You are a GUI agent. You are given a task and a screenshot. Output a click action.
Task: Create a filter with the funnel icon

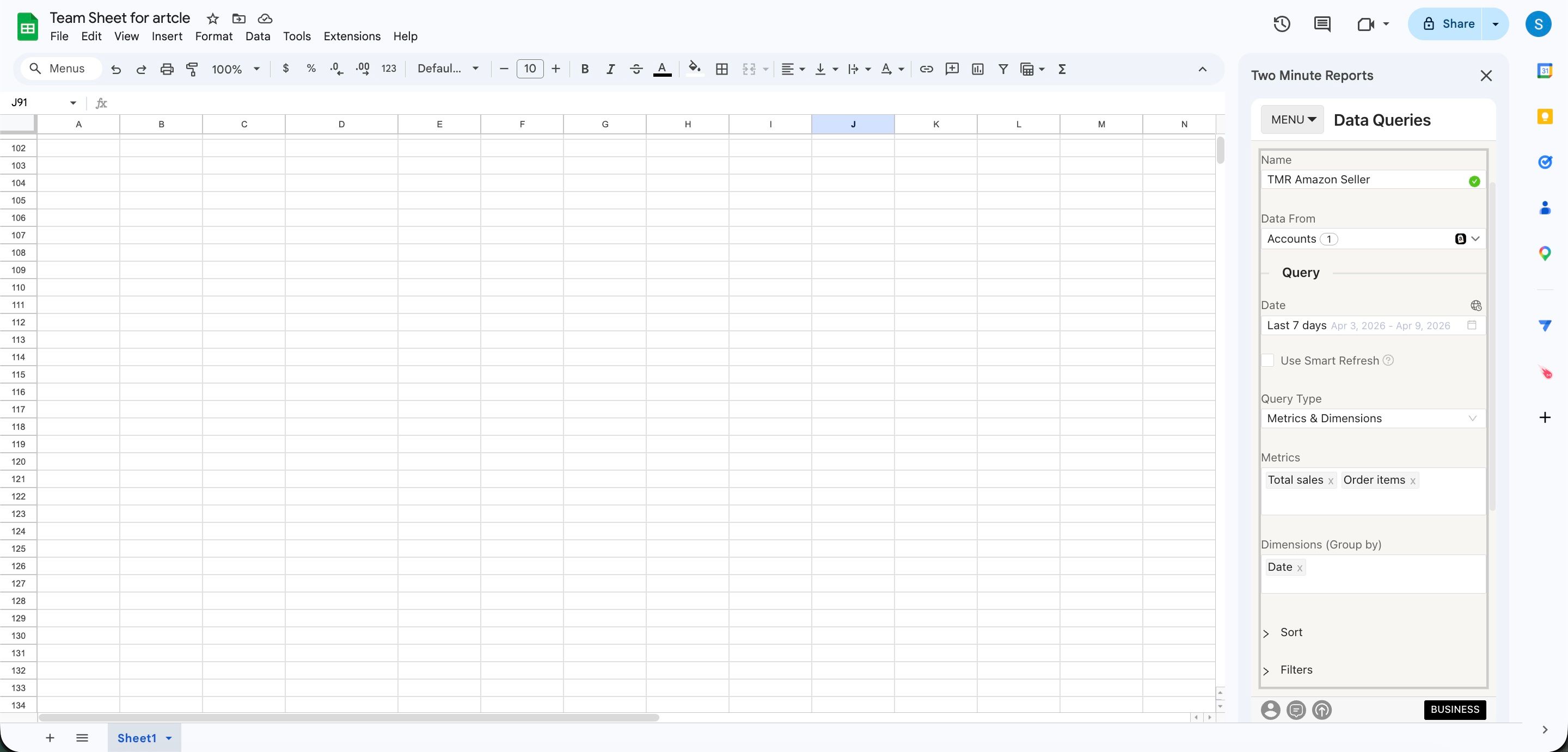tap(1002, 69)
